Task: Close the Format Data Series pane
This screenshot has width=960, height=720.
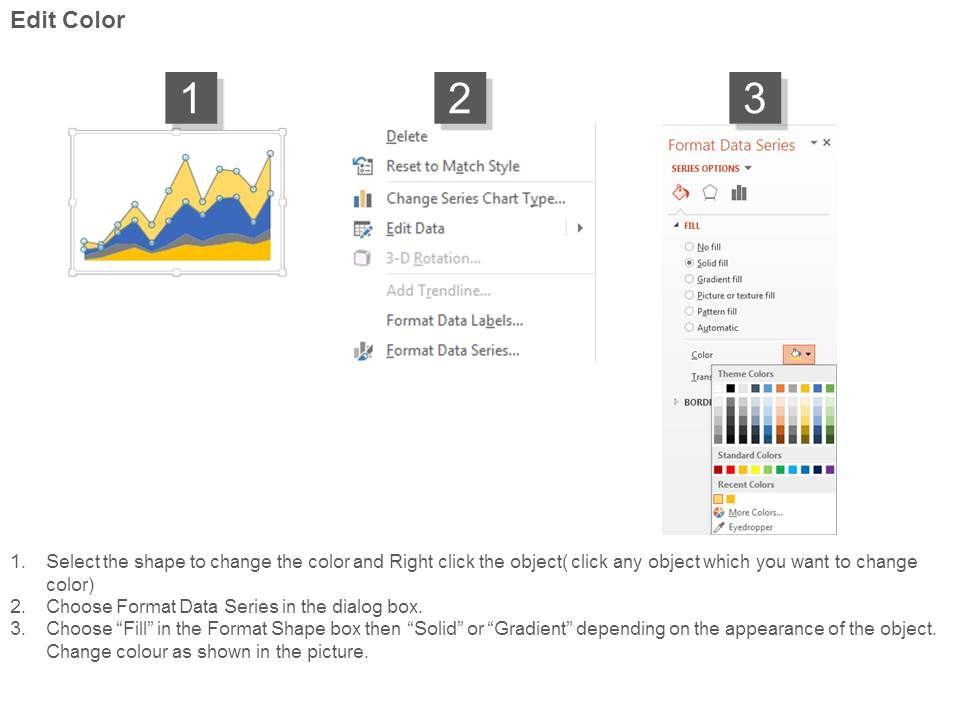Action: click(827, 143)
